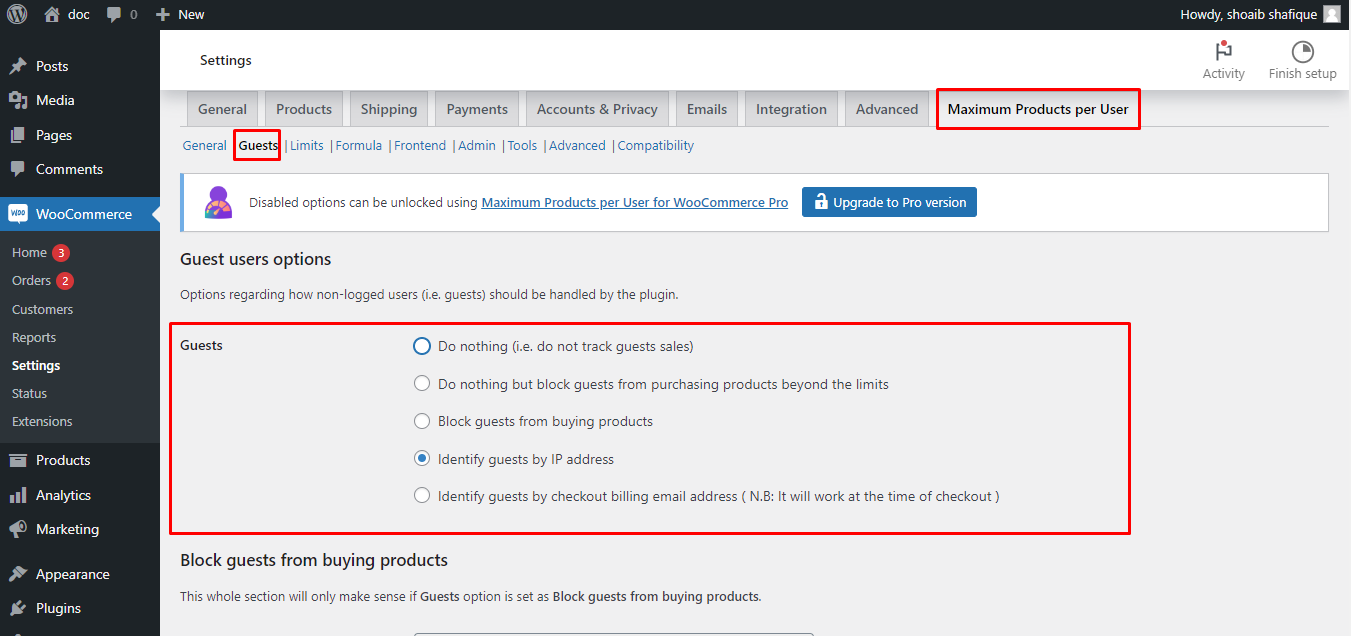Image resolution: width=1351 pixels, height=636 pixels.
Task: Open WooCommerce Settings submenu item
Action: [x=36, y=365]
